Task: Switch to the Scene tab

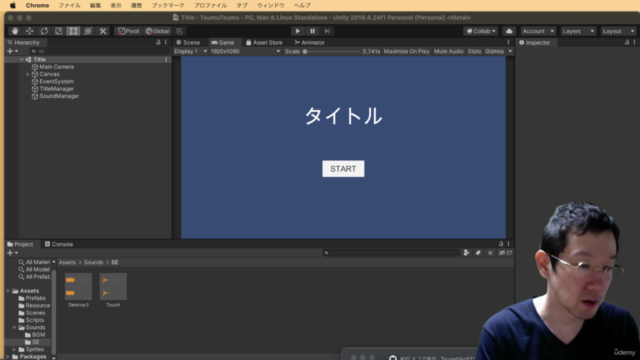Action: [188, 42]
